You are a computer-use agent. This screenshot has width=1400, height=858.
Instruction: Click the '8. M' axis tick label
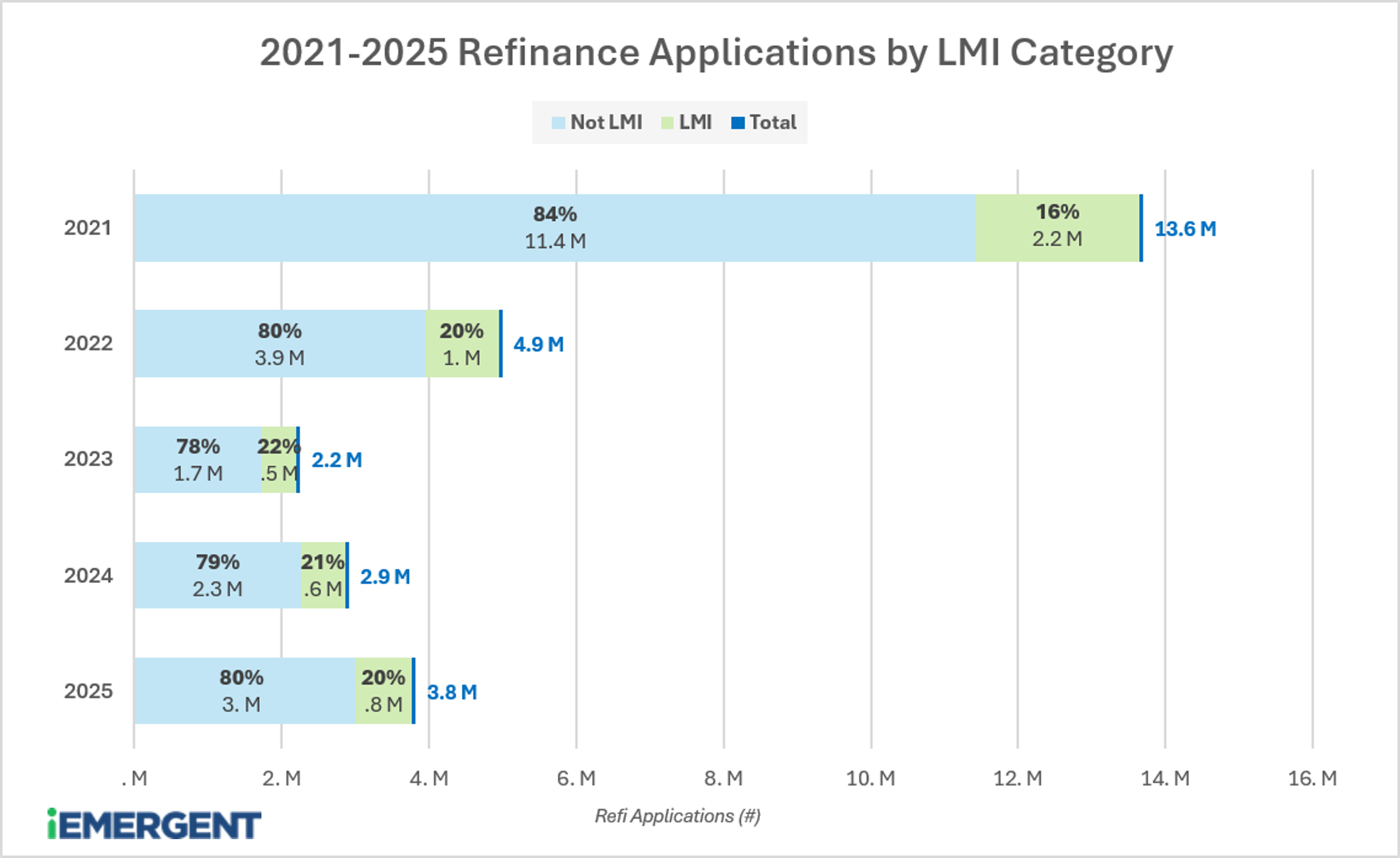723,778
